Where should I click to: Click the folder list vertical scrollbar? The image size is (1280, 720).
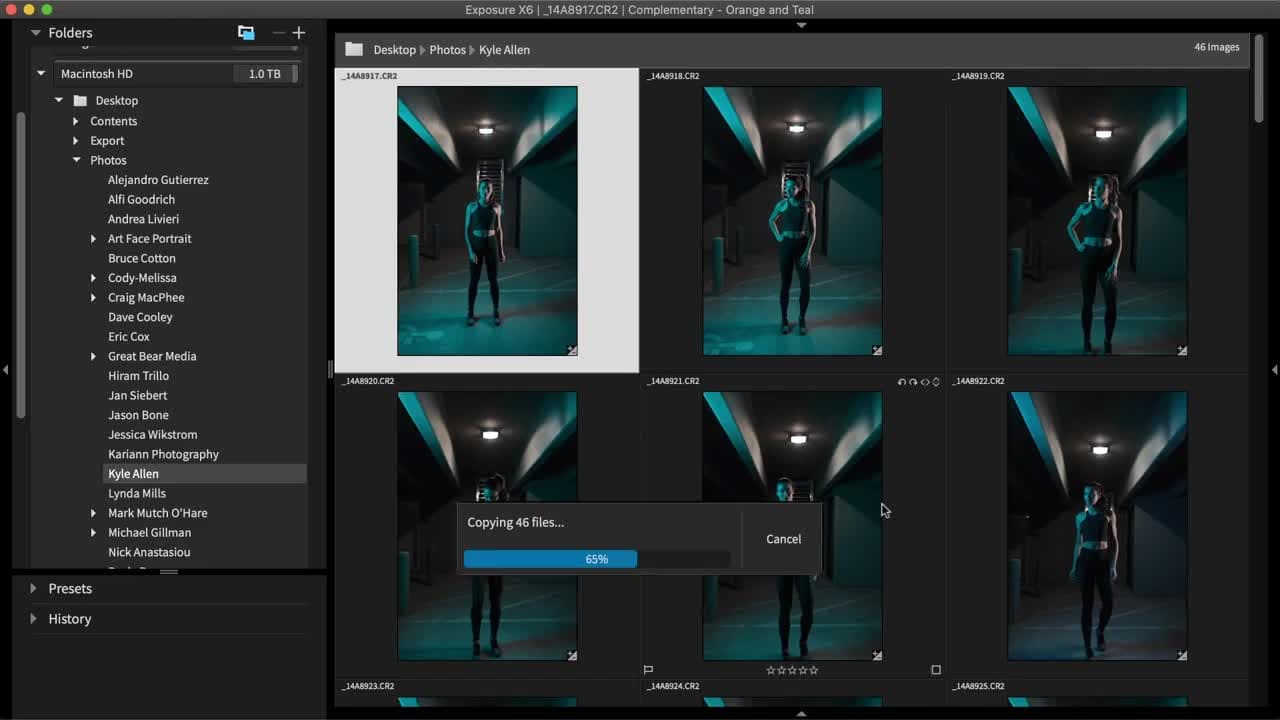coord(20,265)
